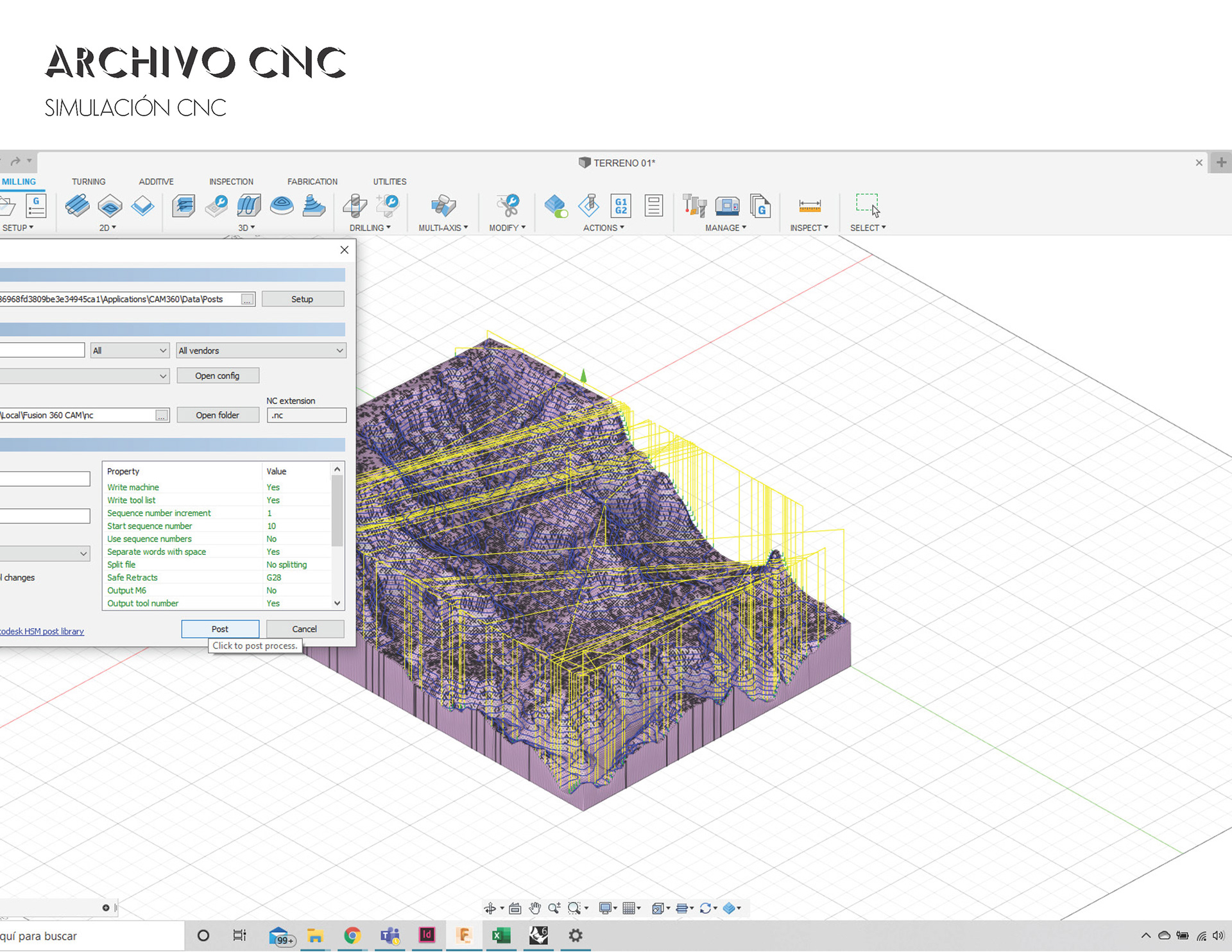The height and width of the screenshot is (952, 1232).
Task: Click the NC extension input field
Action: tap(306, 416)
